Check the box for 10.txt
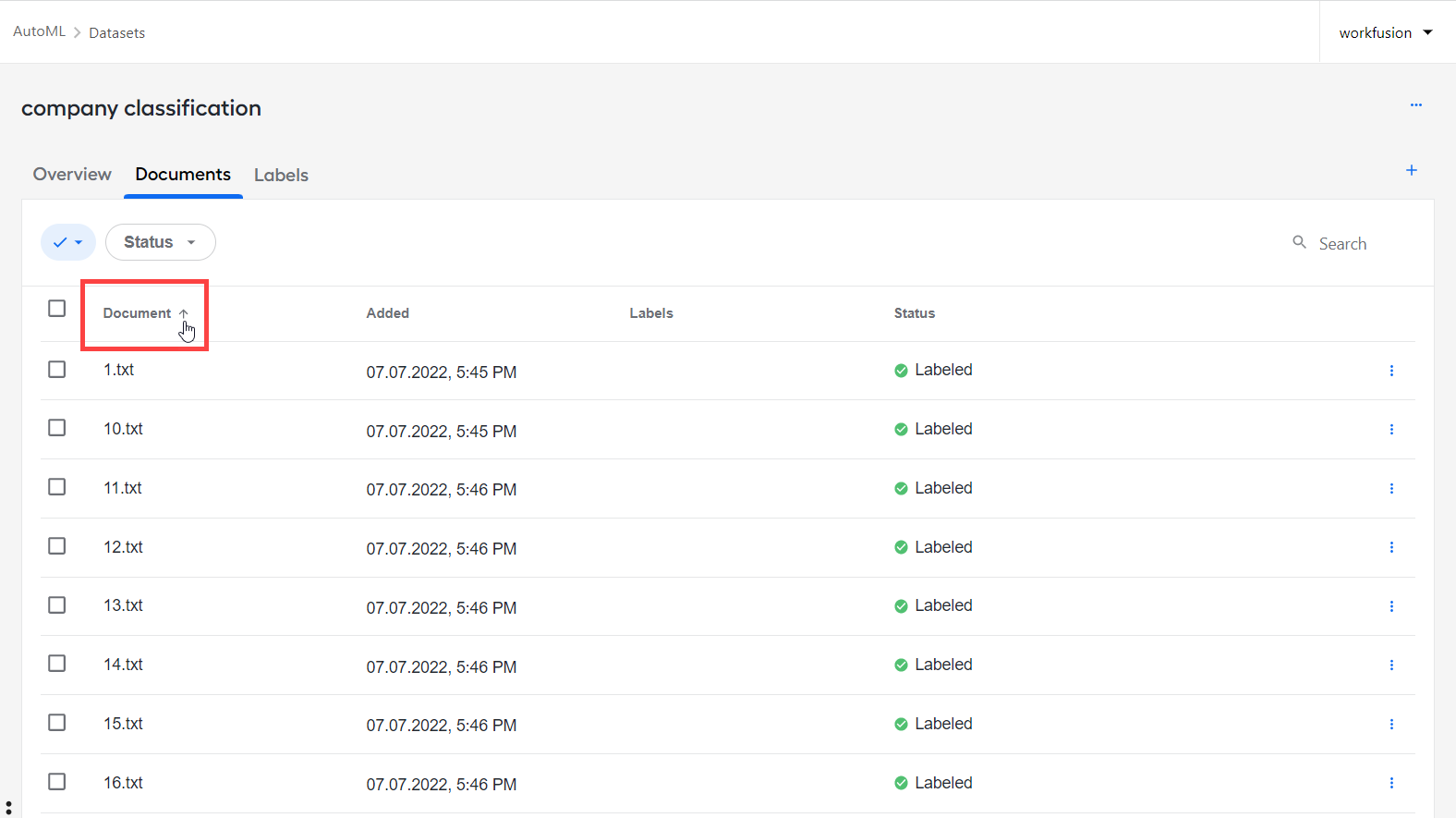 pos(57,428)
